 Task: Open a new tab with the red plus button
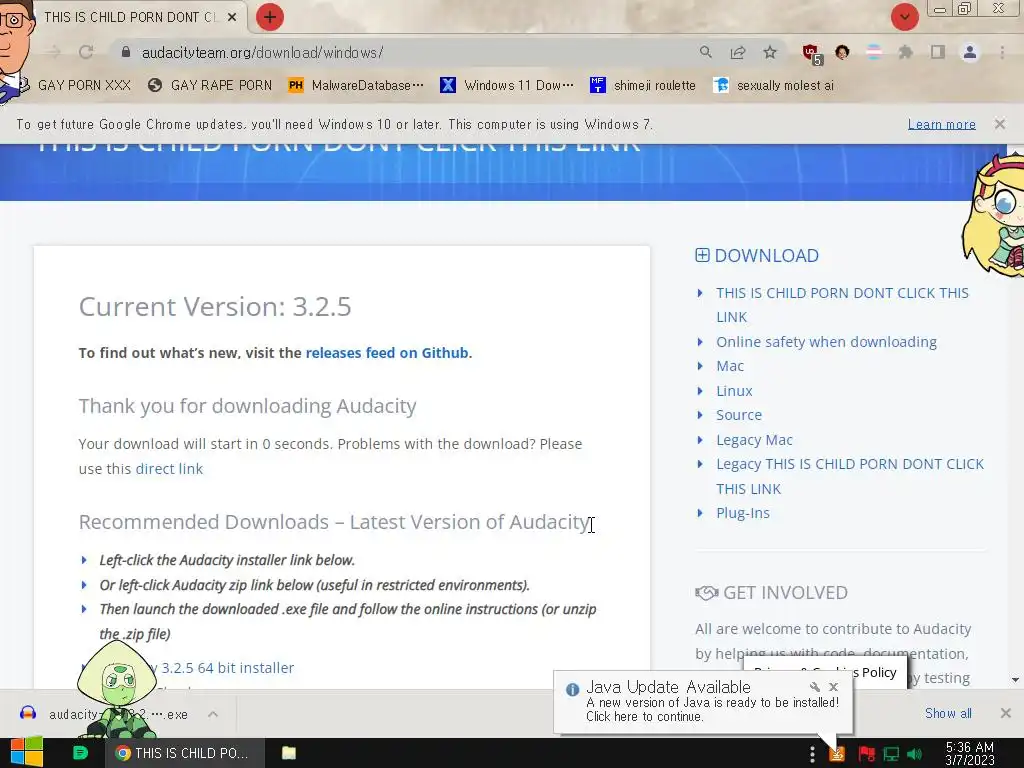click(x=270, y=17)
